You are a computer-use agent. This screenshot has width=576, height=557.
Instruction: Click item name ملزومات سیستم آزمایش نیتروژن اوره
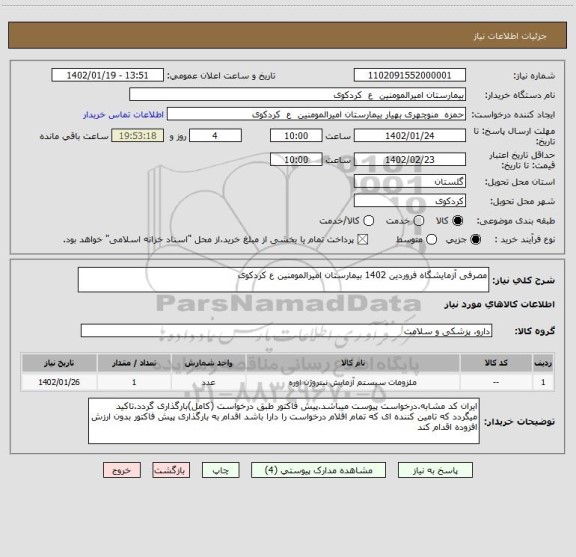(353, 382)
